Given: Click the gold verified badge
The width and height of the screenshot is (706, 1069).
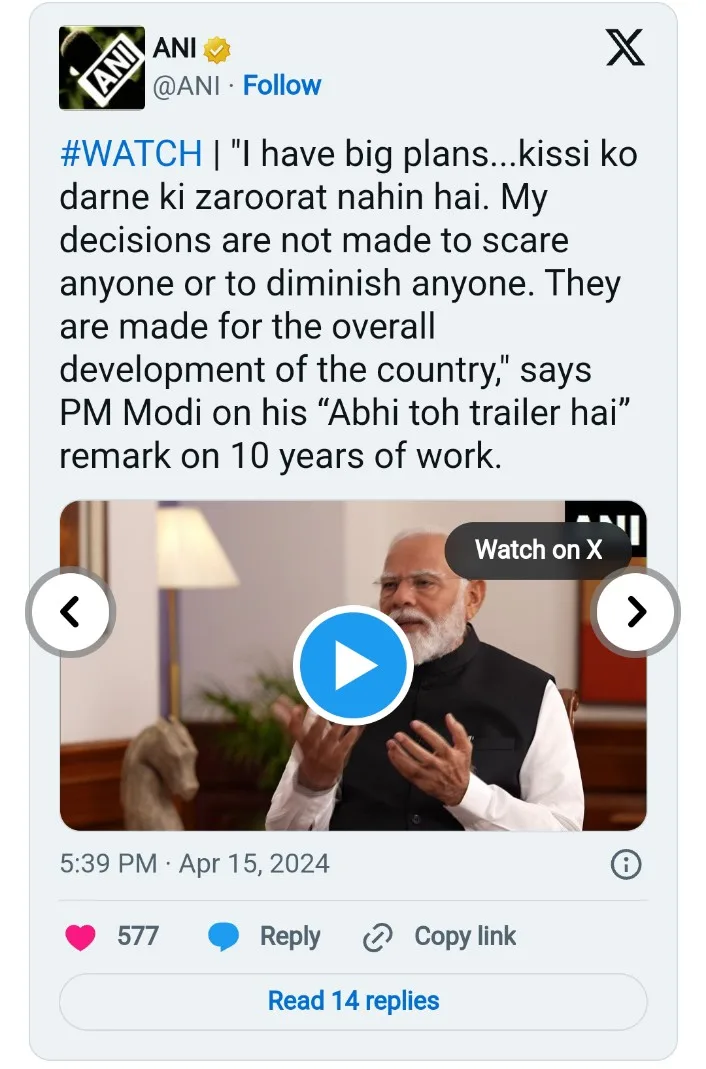Looking at the screenshot, I should (218, 49).
